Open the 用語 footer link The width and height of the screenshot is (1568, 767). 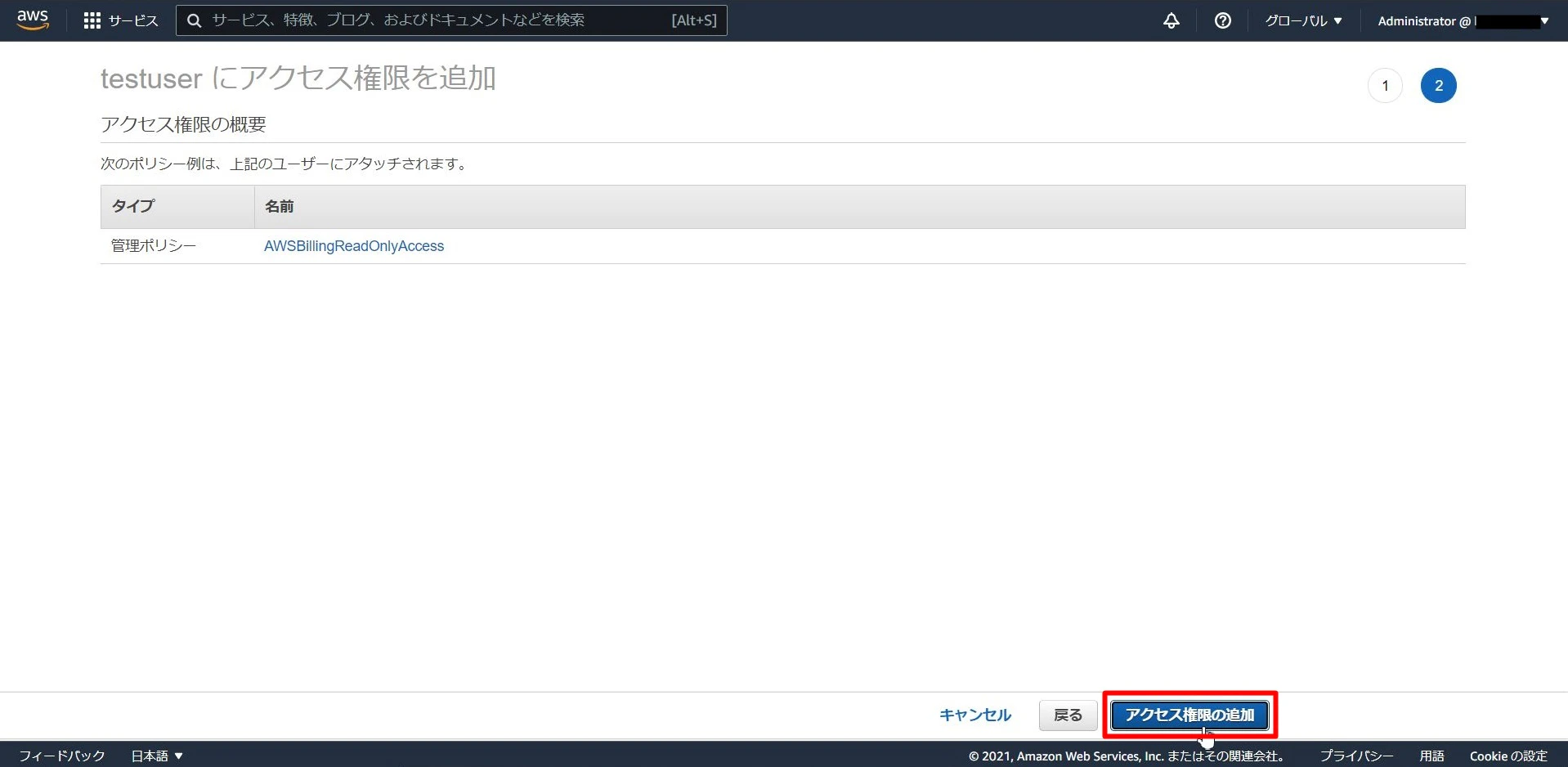tap(1431, 756)
